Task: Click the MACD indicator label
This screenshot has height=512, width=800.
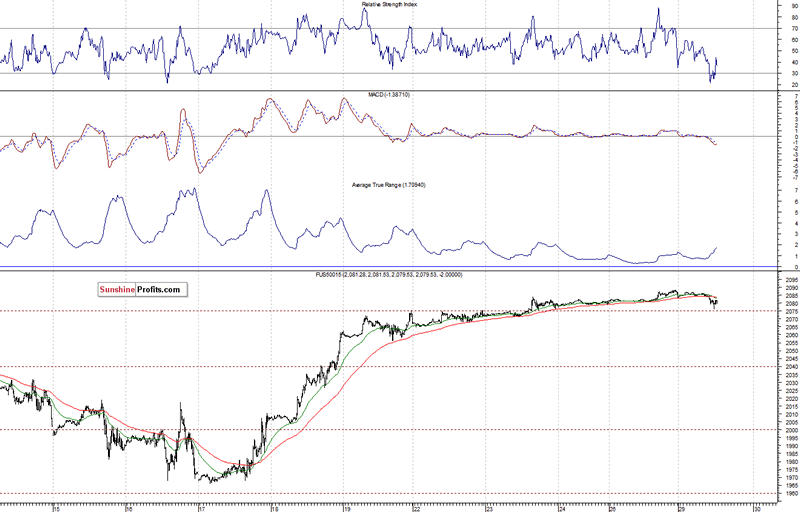Action: point(389,94)
